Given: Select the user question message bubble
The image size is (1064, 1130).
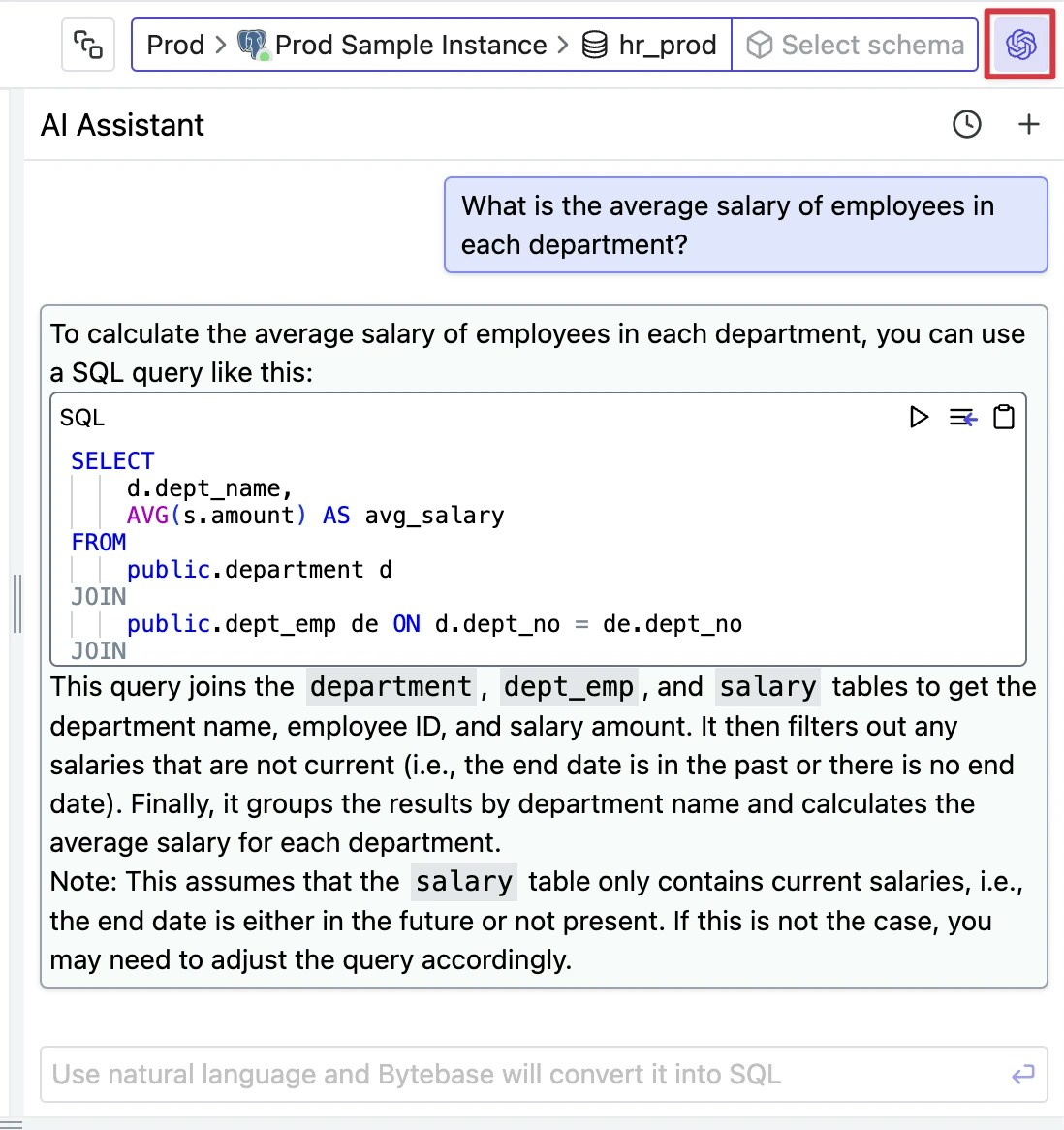Looking at the screenshot, I should (x=745, y=225).
